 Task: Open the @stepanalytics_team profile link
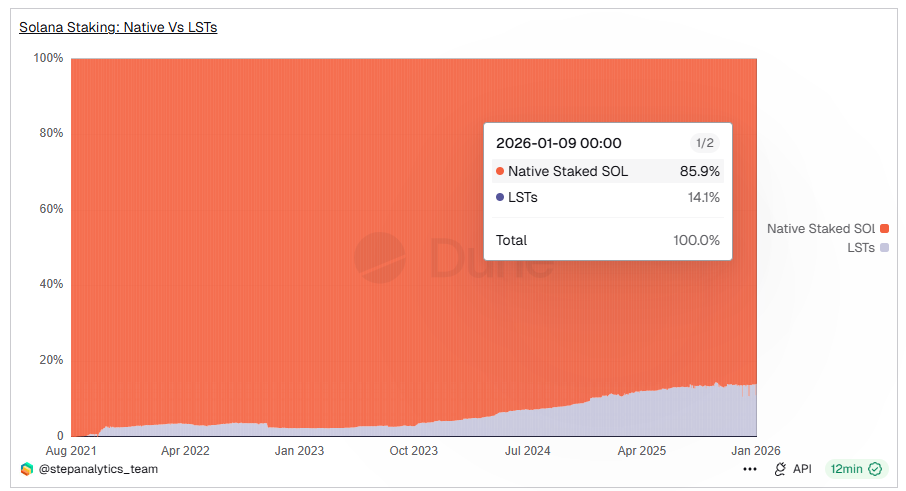click(x=97, y=468)
